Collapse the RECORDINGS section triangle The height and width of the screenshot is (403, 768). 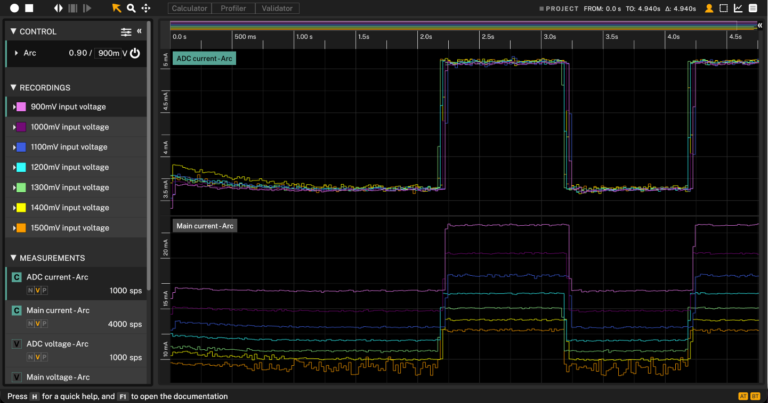13,87
